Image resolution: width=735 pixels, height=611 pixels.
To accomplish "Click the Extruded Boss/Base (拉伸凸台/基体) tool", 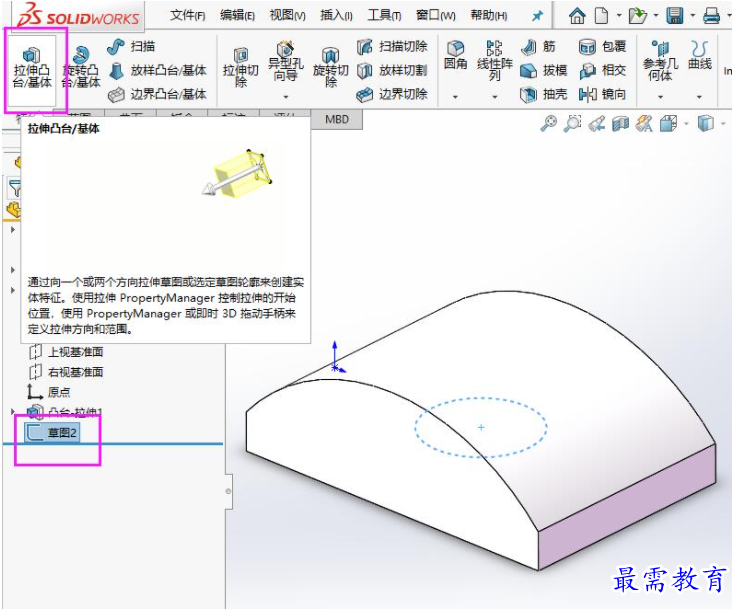I will (x=32, y=68).
